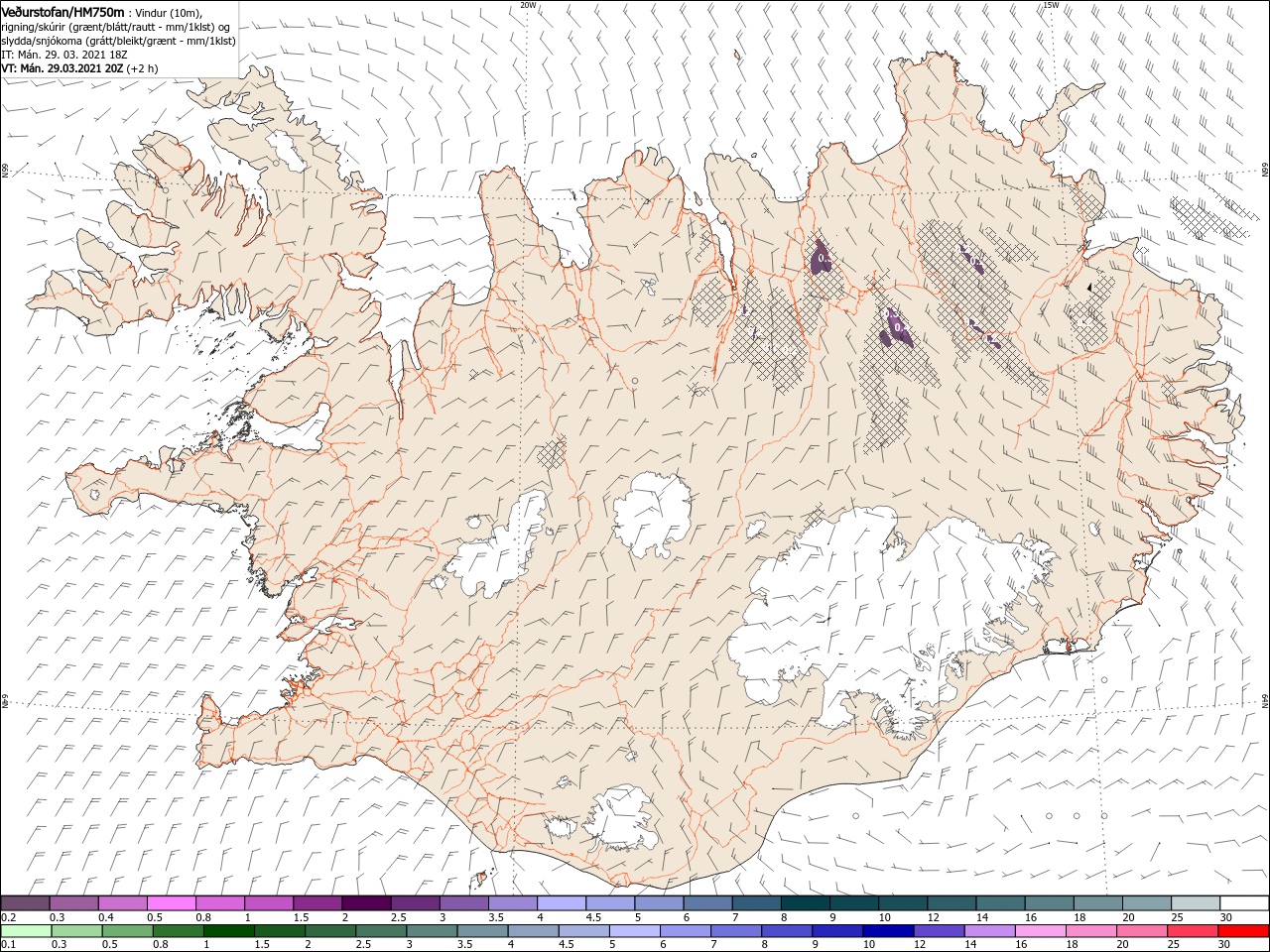Pick lower-row pale green swatch starting at 0.1
1270x952 pixels.
click(26, 931)
